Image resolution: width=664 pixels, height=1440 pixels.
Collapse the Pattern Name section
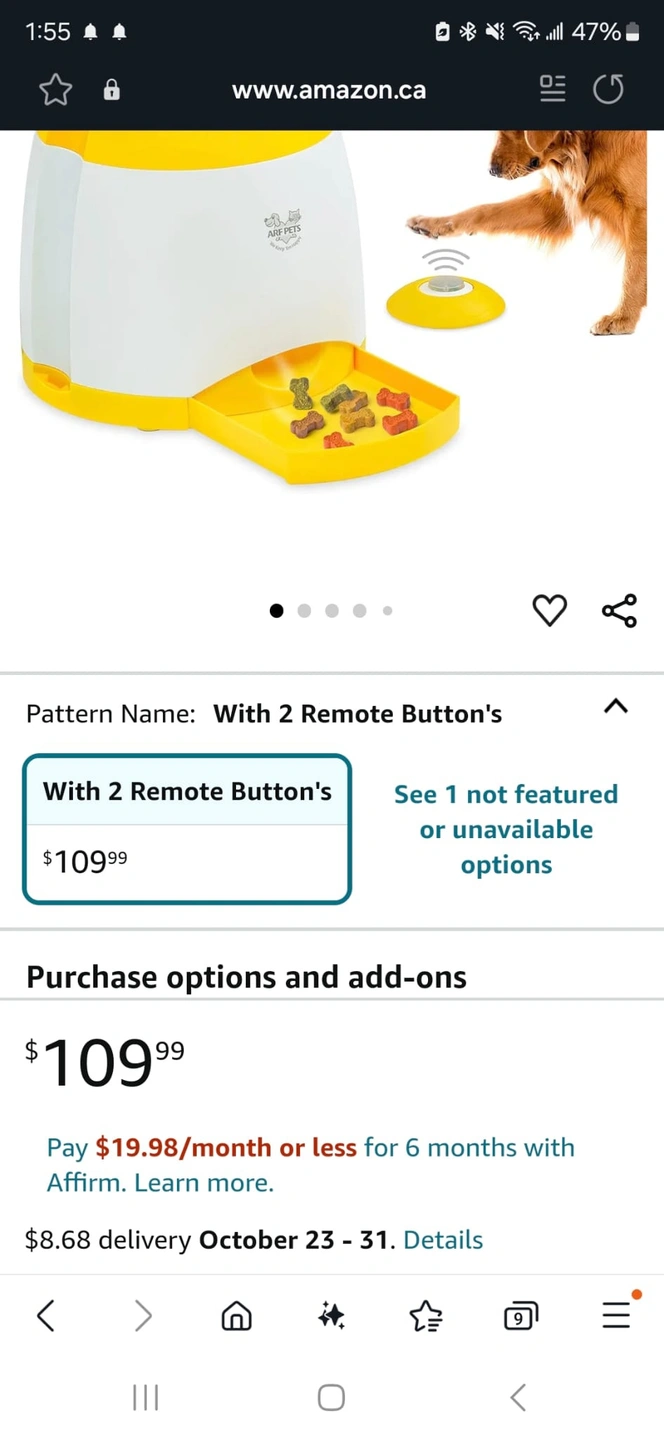point(616,707)
